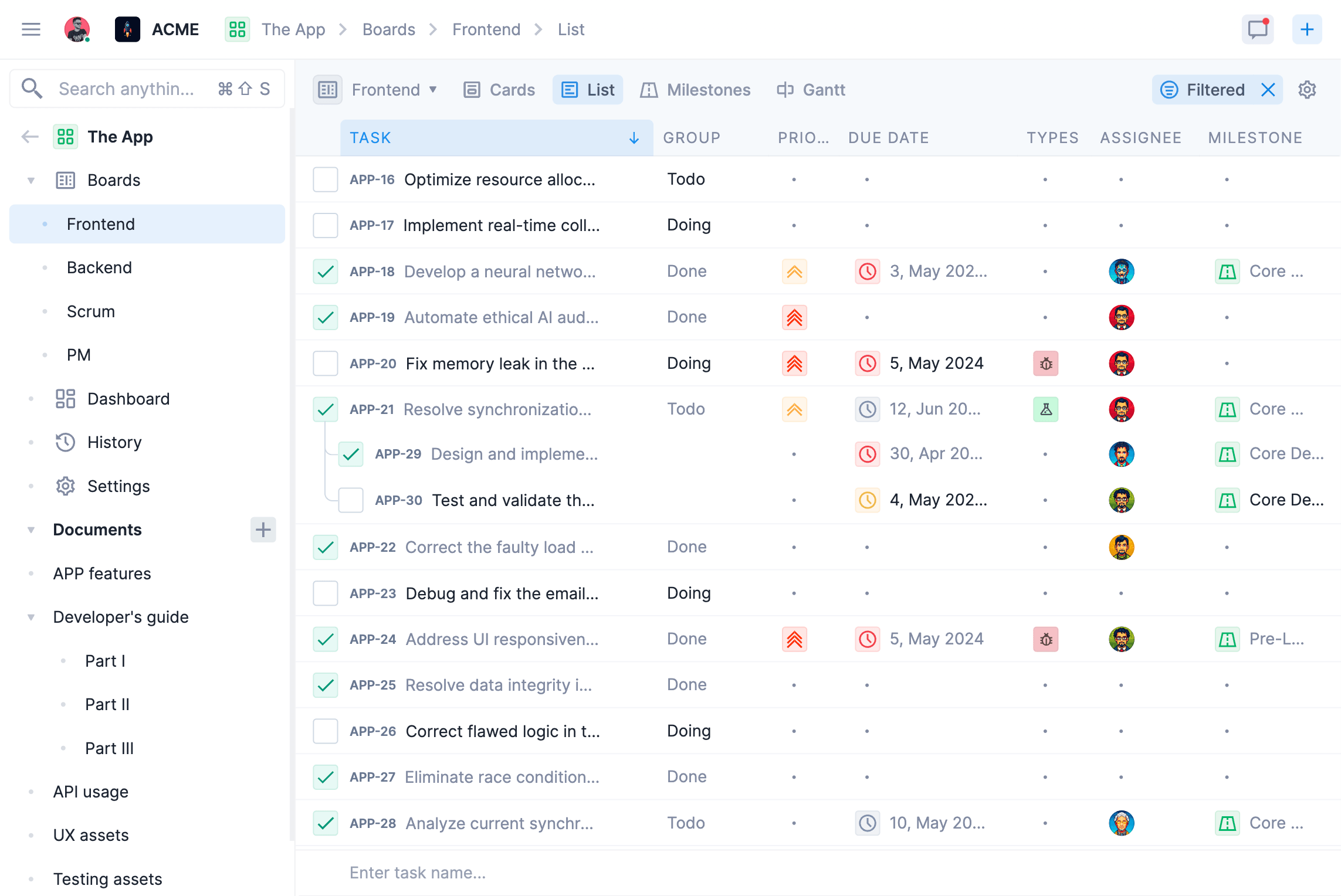This screenshot has height=896, width=1341.
Task: Open the hamburger menu top left
Action: 31,29
